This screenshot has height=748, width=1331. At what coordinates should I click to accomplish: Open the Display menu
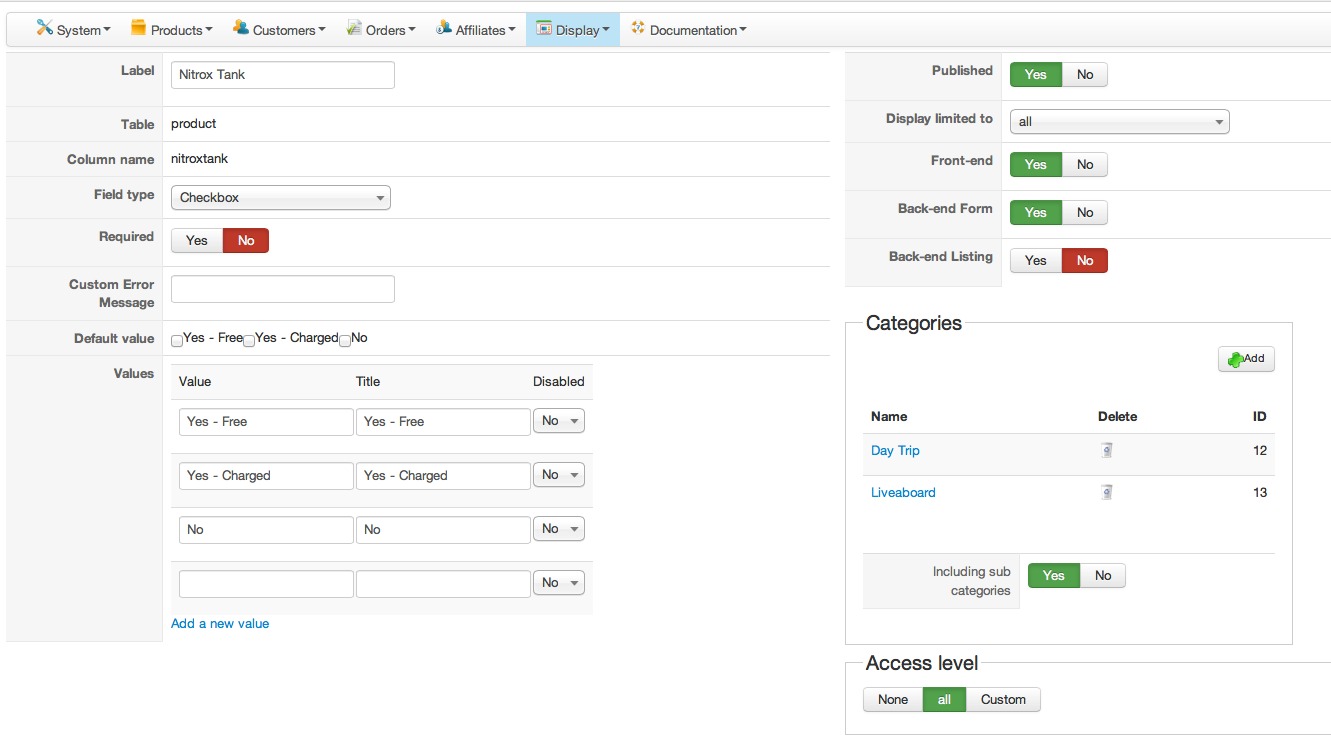click(x=573, y=30)
